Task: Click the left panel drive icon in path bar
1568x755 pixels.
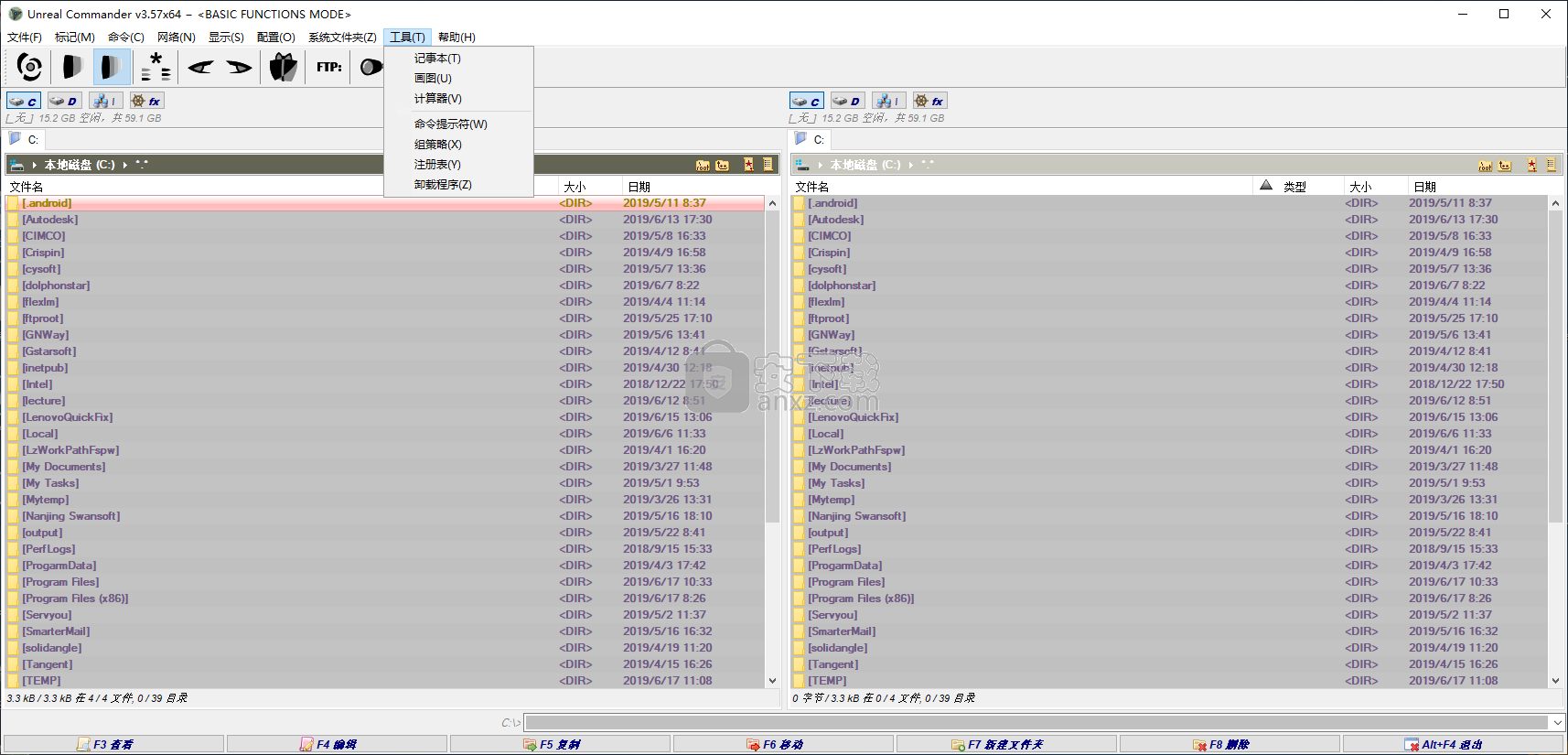Action: (16, 165)
